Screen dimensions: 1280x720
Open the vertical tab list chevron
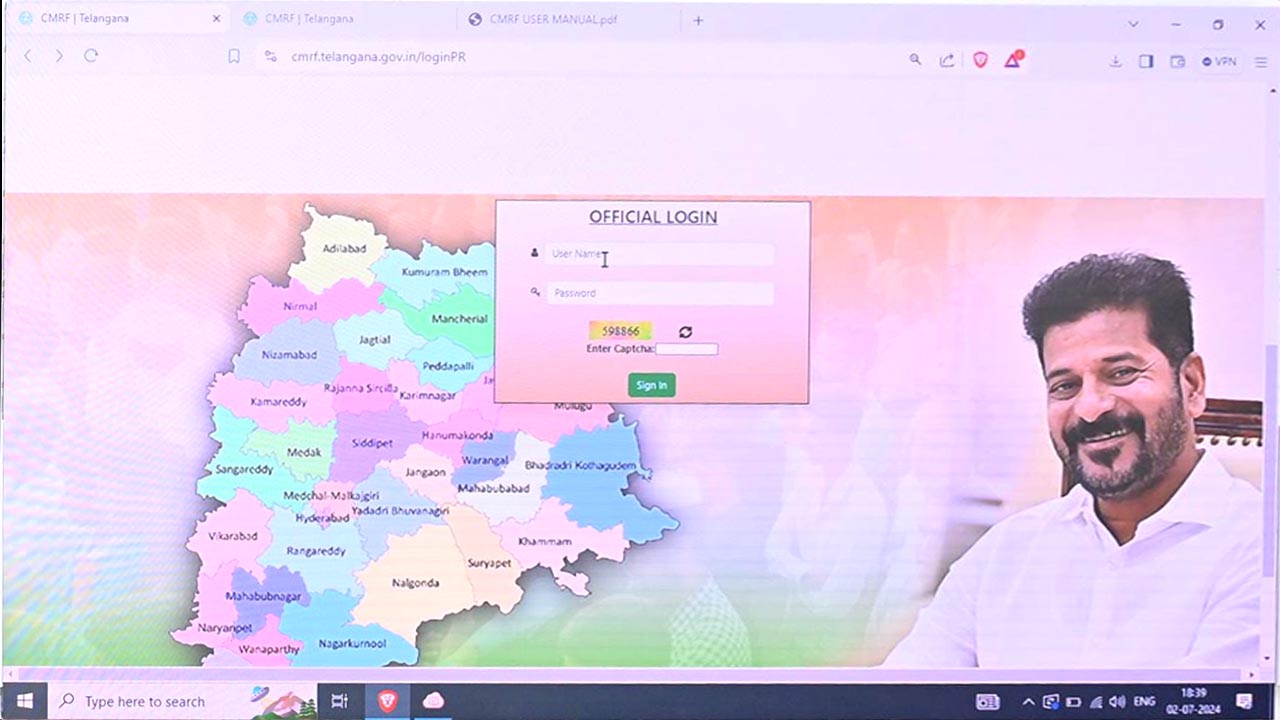pyautogui.click(x=1133, y=24)
